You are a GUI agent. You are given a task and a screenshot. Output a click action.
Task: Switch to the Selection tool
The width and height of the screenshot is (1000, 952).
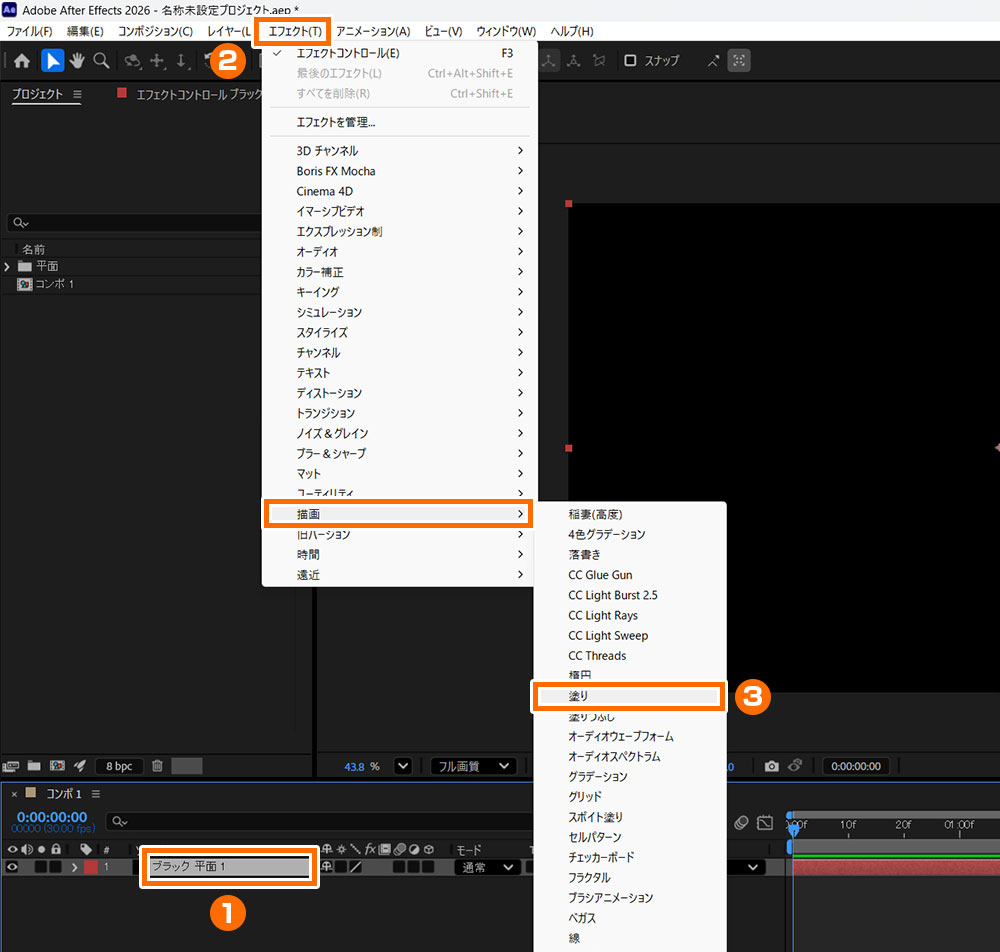(52, 60)
